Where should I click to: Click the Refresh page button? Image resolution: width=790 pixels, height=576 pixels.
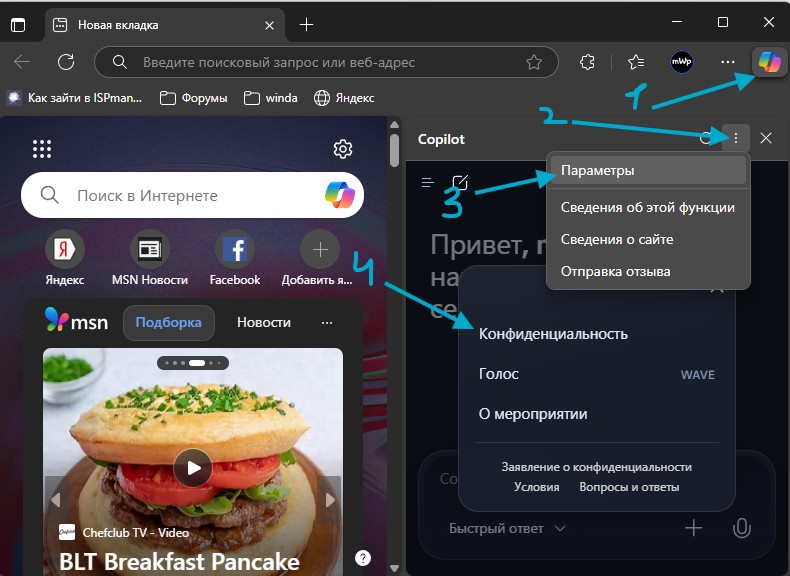pyautogui.click(x=66, y=62)
